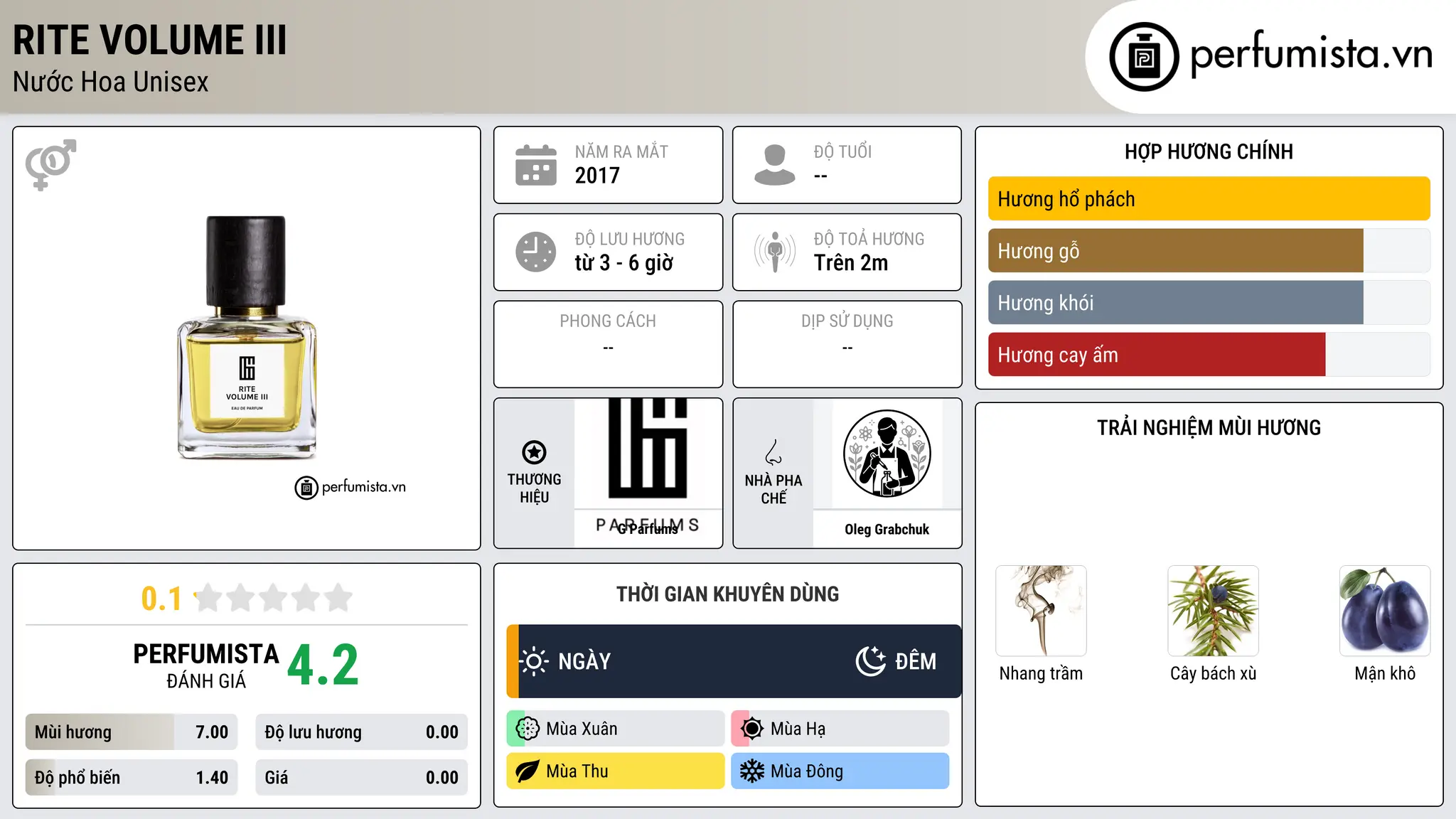Click the Trải nghiệm mùi hương heading
Viewport: 1456px width, 819px height.
click(1209, 428)
